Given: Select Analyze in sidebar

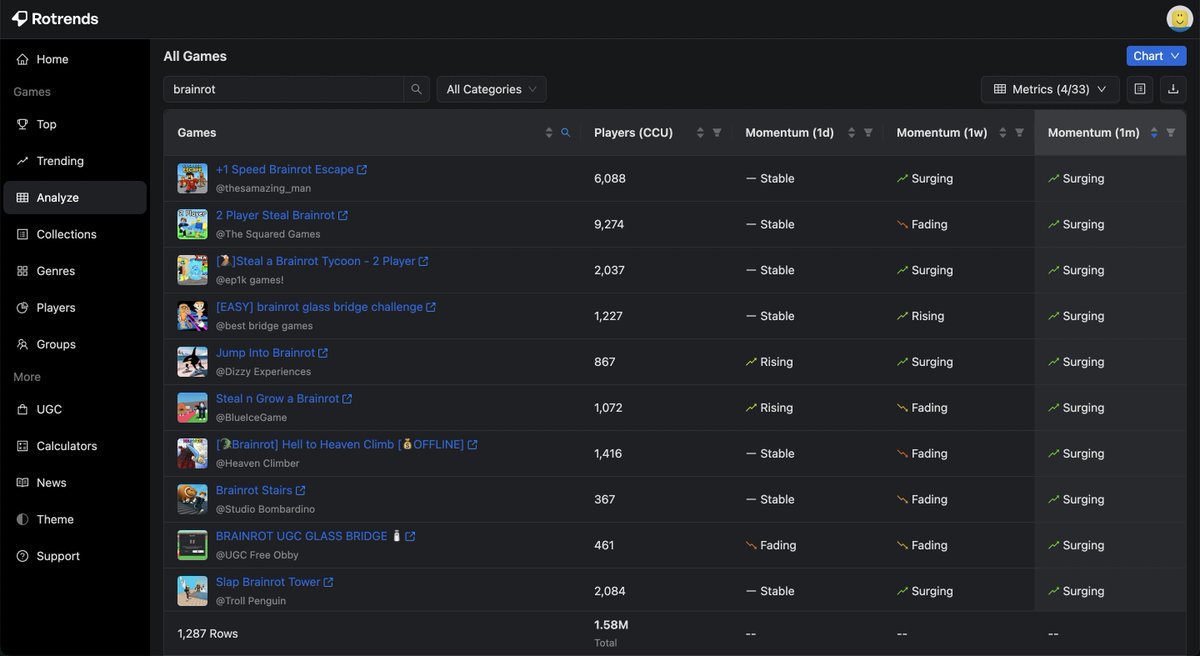Looking at the screenshot, I should click(x=75, y=198).
